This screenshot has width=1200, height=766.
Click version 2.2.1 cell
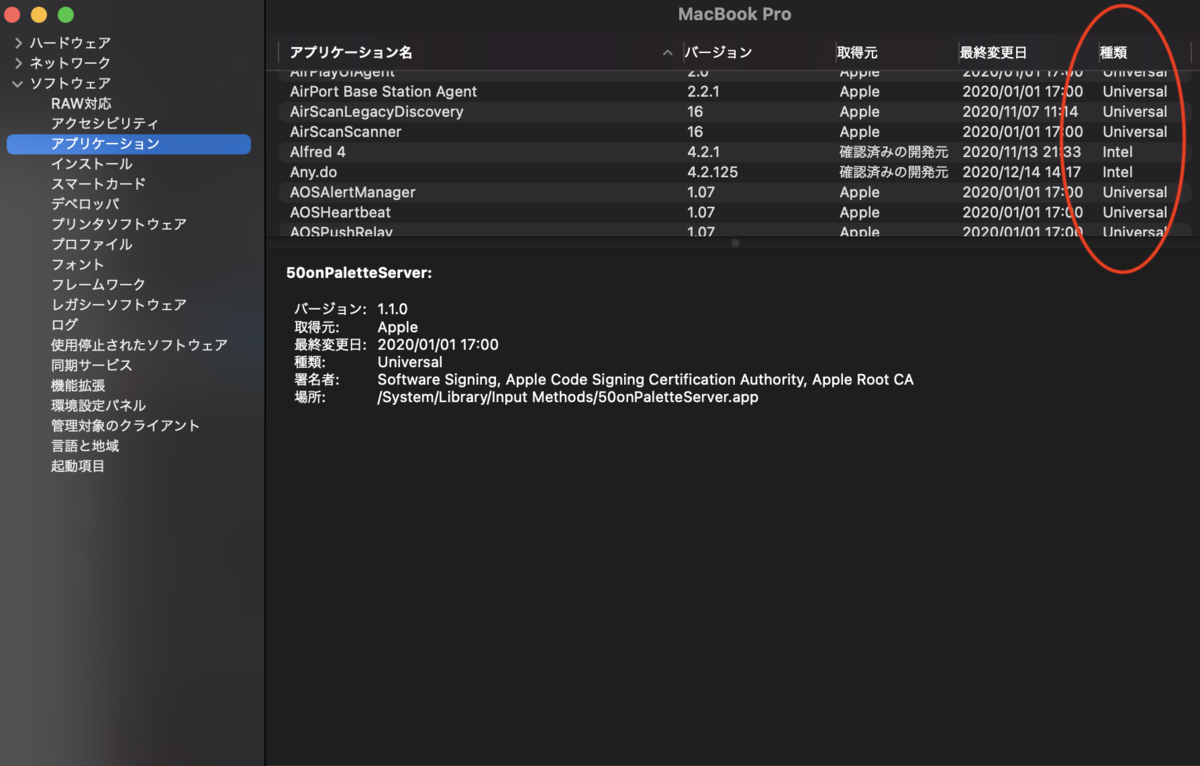pos(704,92)
